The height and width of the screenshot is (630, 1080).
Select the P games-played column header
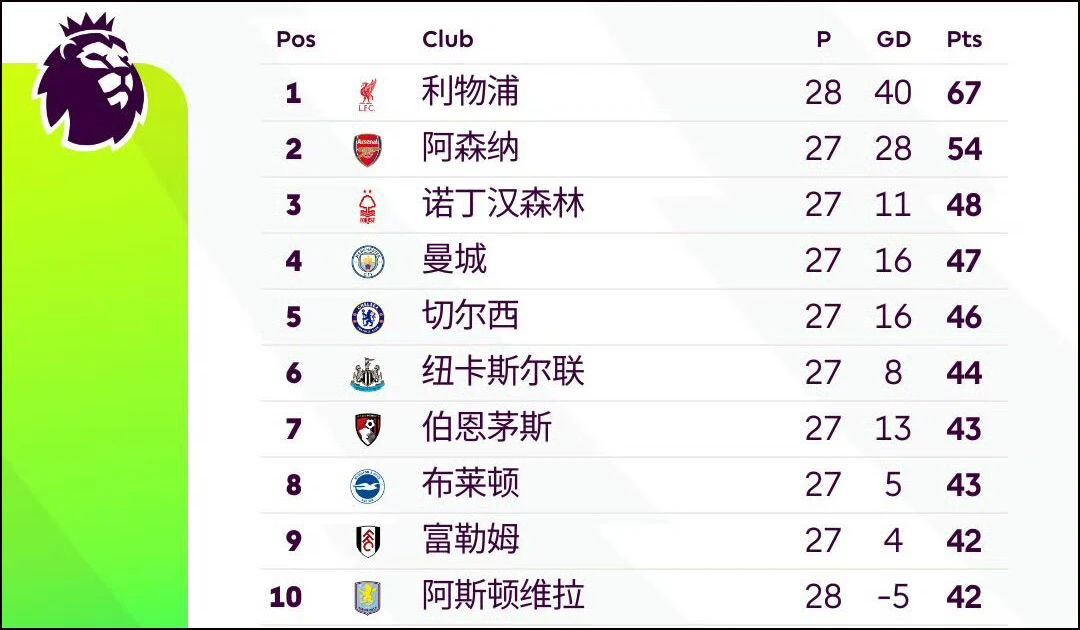pyautogui.click(x=823, y=39)
